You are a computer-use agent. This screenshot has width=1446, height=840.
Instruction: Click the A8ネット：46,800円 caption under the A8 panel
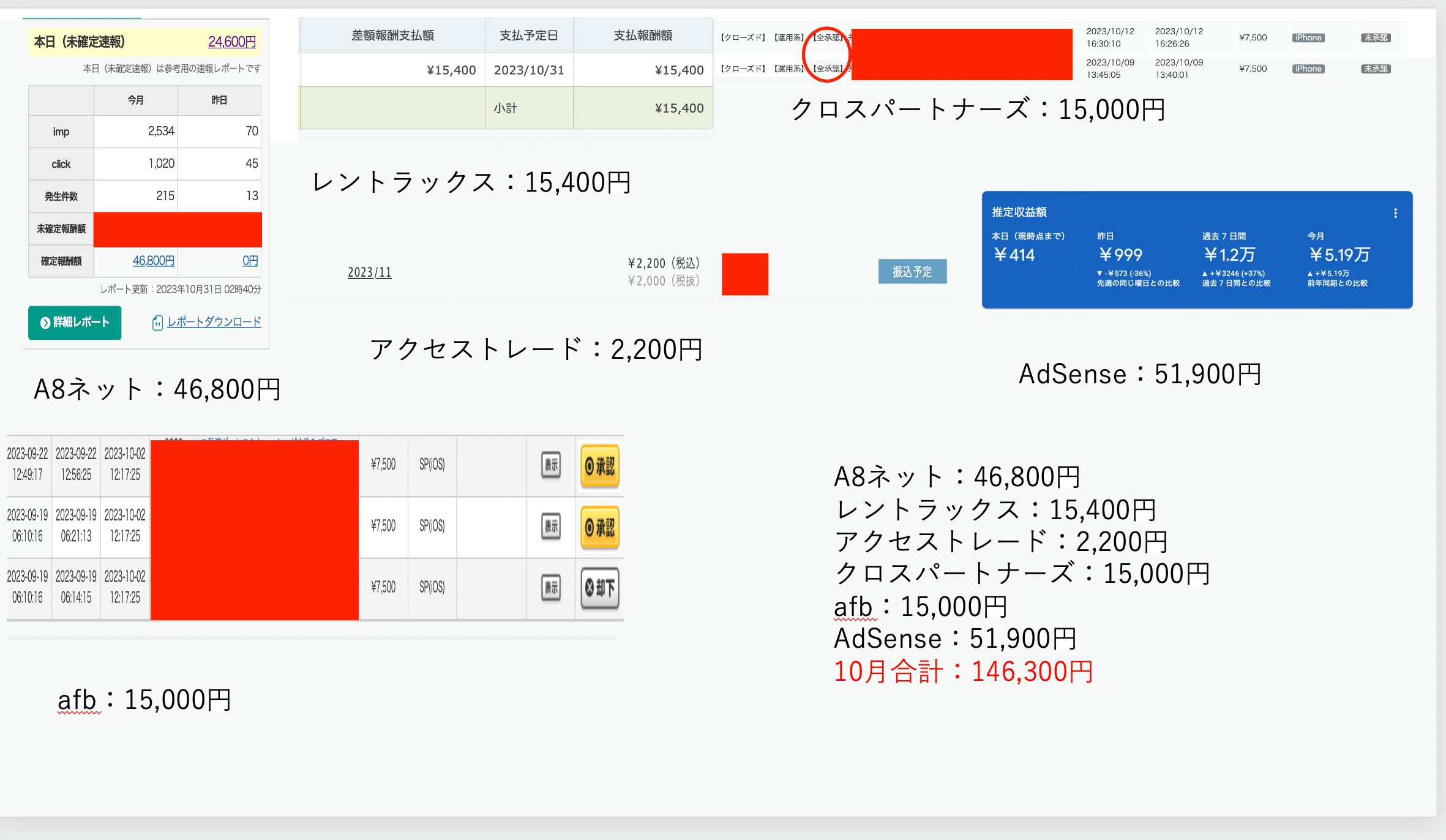coord(157,389)
